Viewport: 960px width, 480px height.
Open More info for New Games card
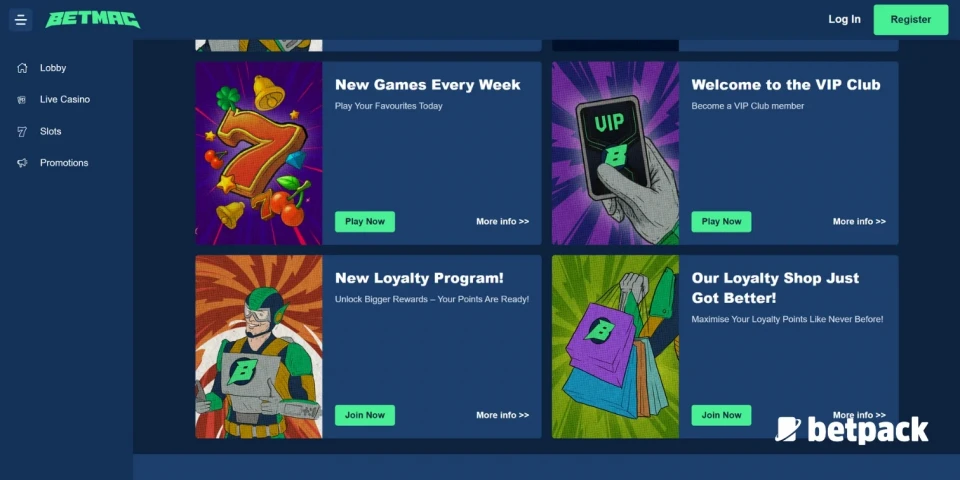coord(503,222)
